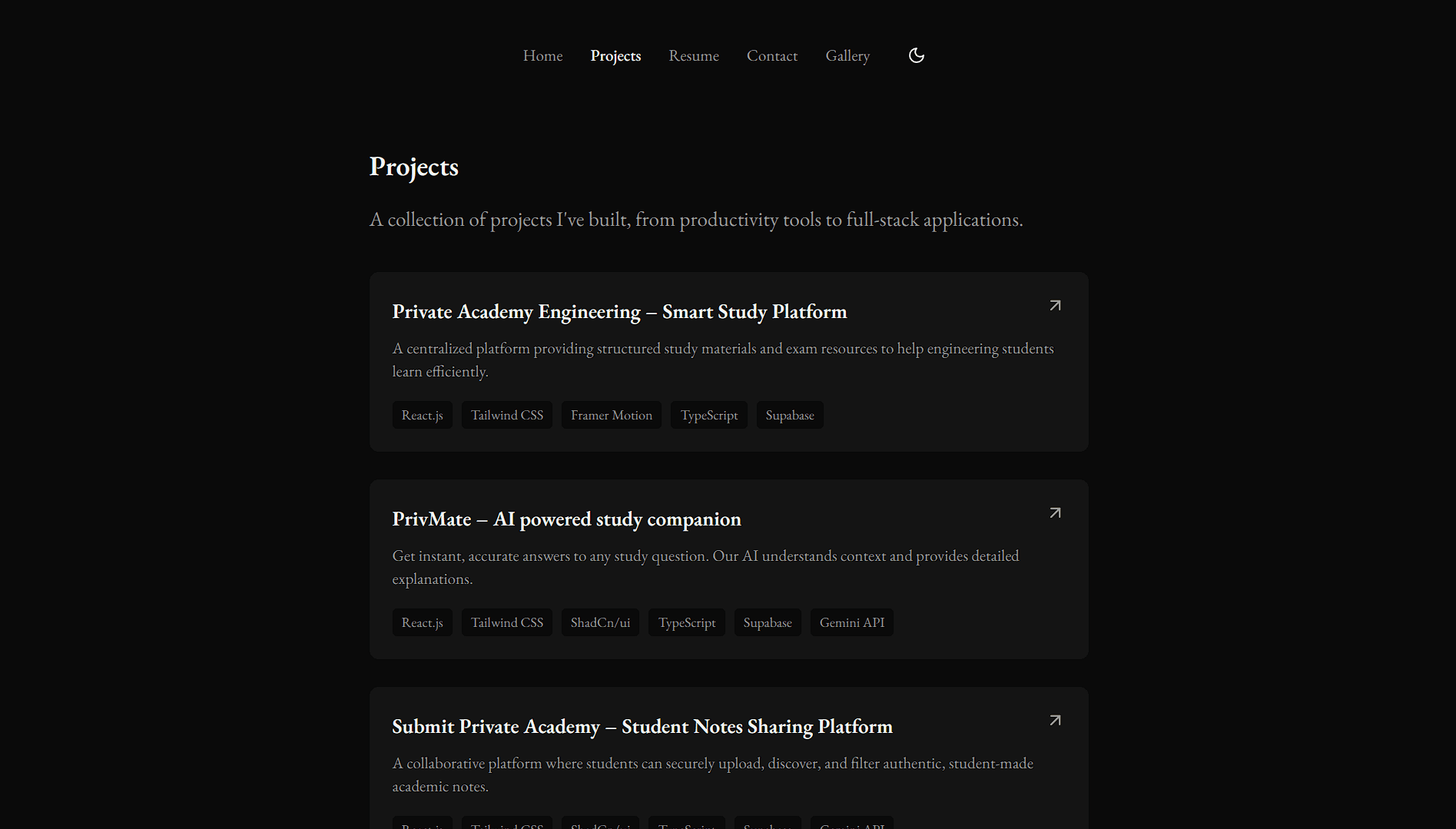Screen dimensions: 1456x829
Task: Visit the Gallery section
Action: point(847,55)
